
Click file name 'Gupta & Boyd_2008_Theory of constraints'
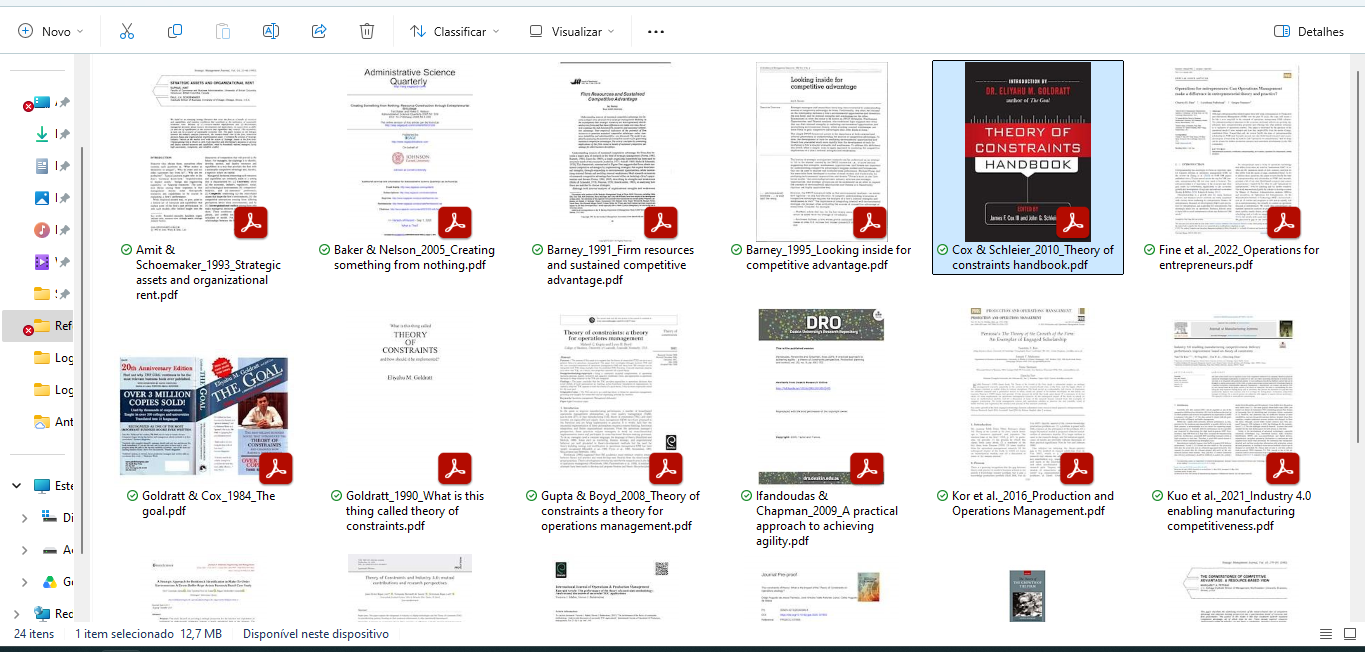(x=620, y=511)
